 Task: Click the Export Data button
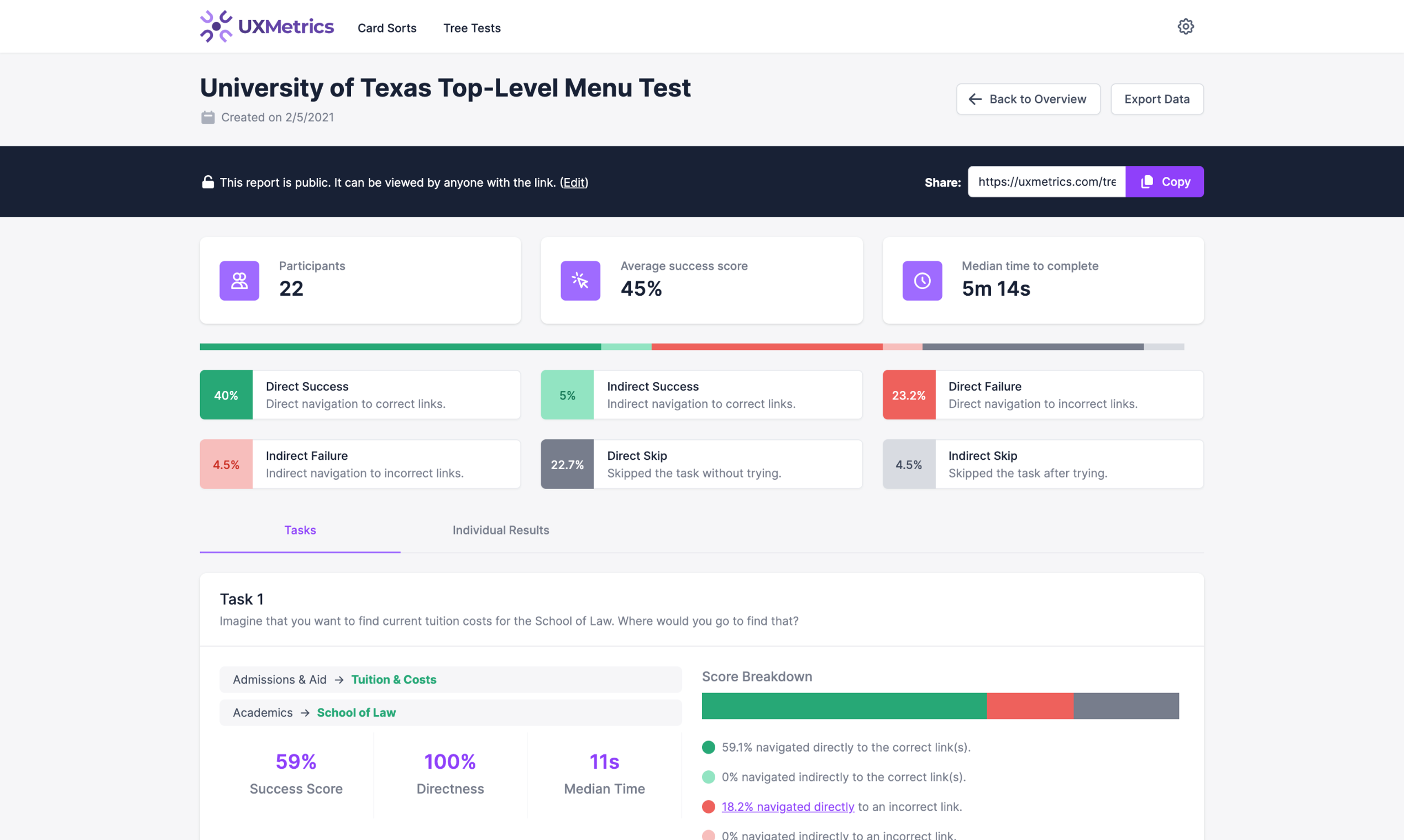(x=1157, y=99)
